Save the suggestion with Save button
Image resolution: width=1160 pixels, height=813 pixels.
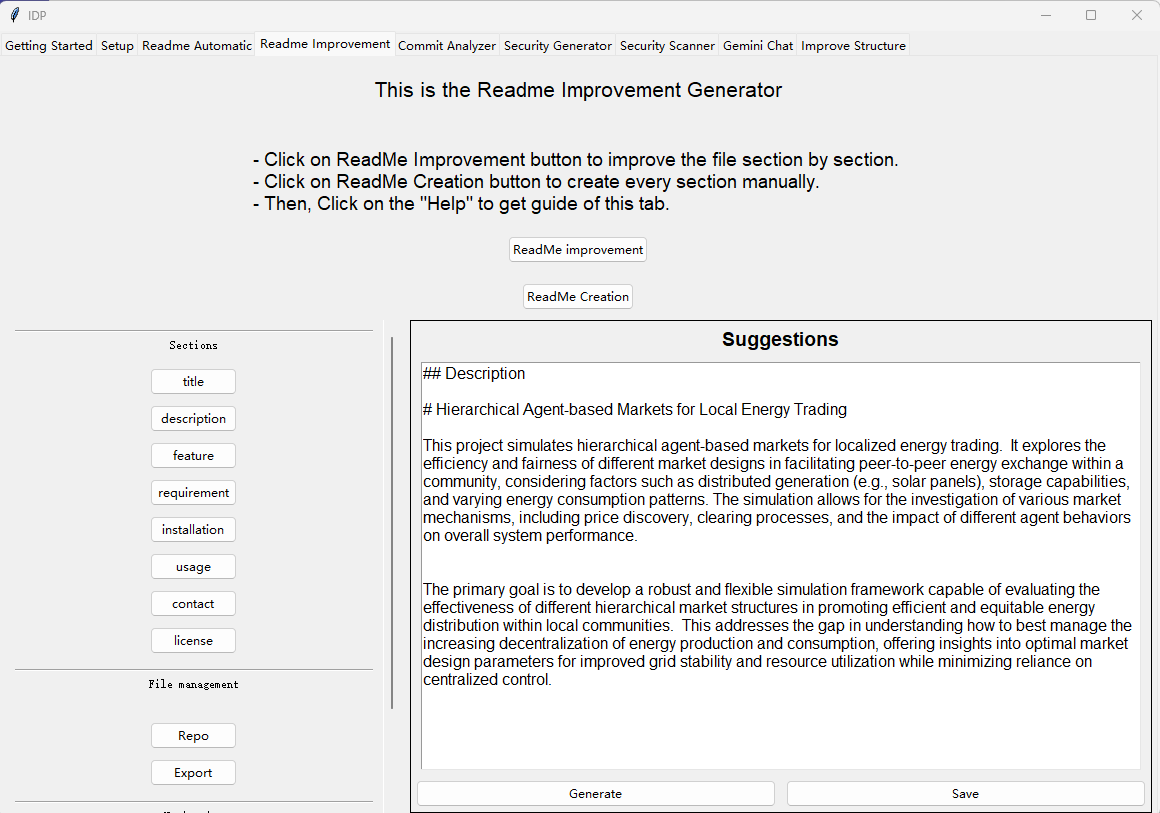(965, 794)
